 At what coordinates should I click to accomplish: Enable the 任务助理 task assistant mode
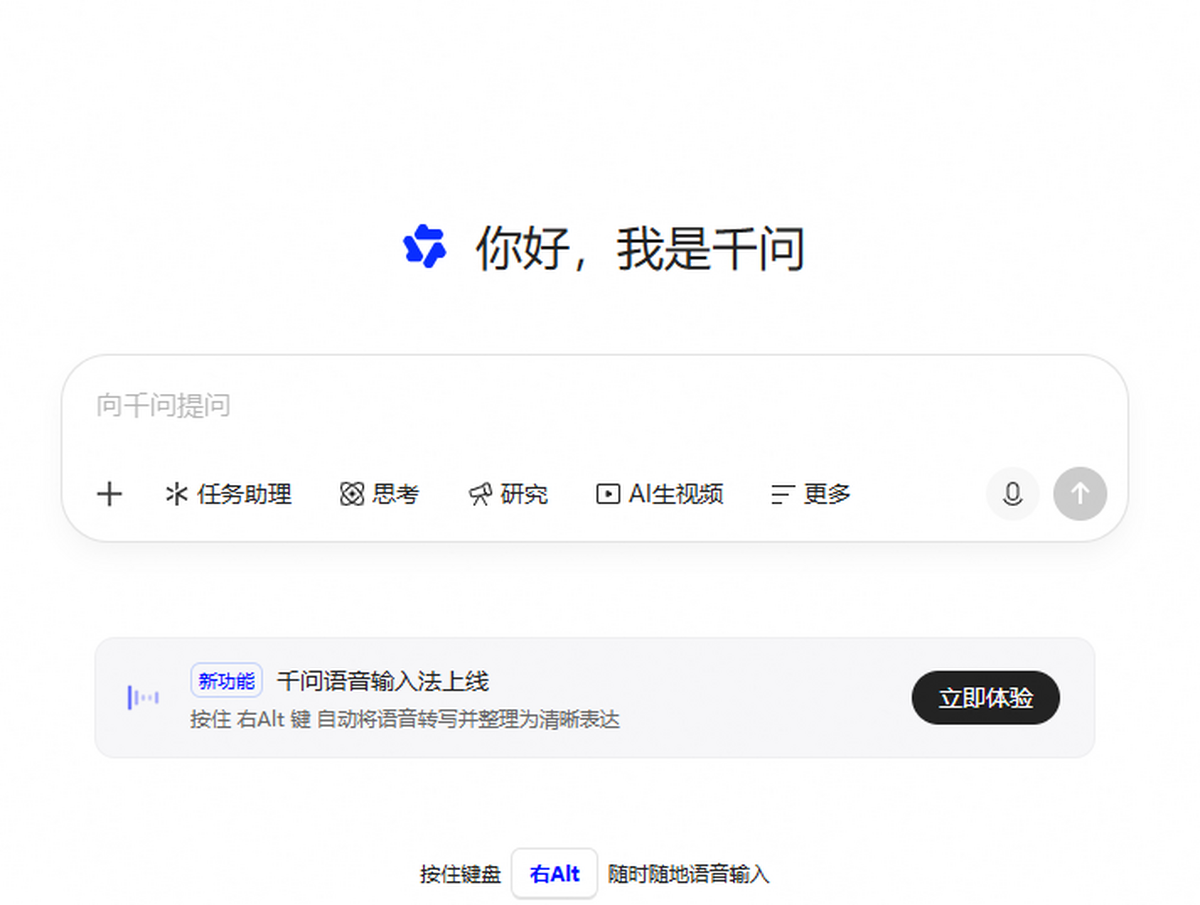[228, 494]
